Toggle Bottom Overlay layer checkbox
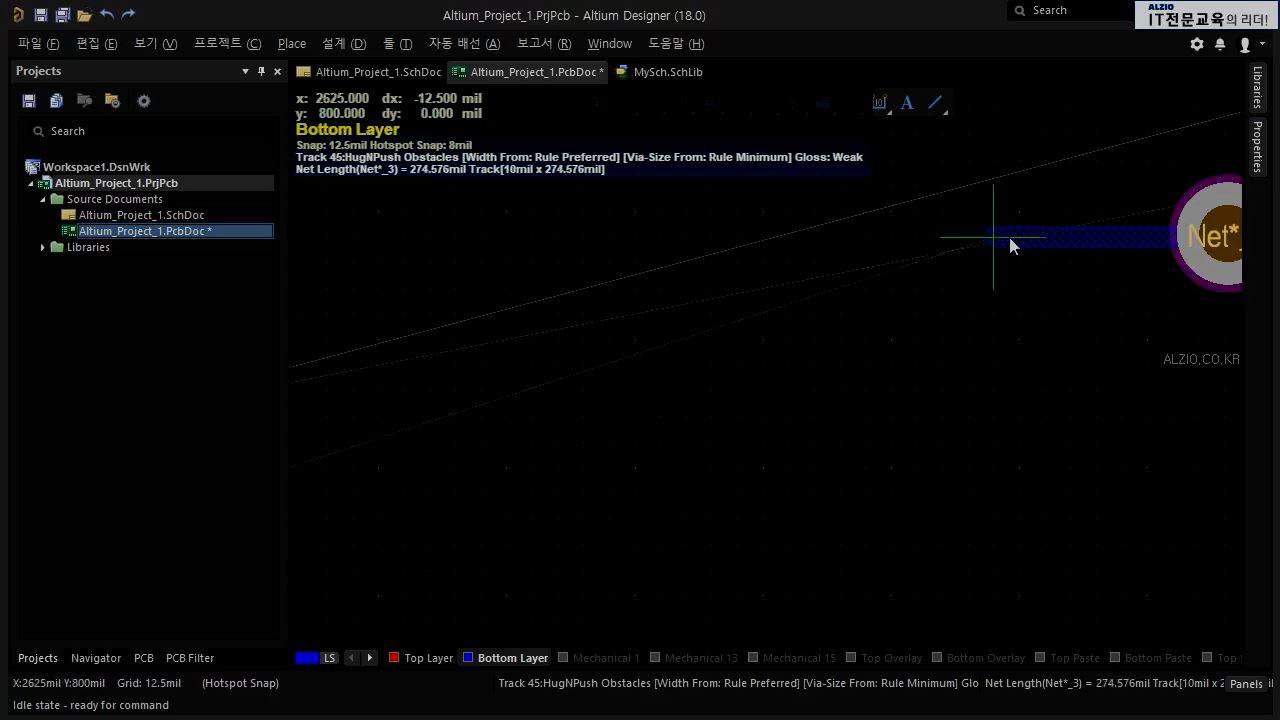Viewport: 1280px width, 720px height. [937, 657]
